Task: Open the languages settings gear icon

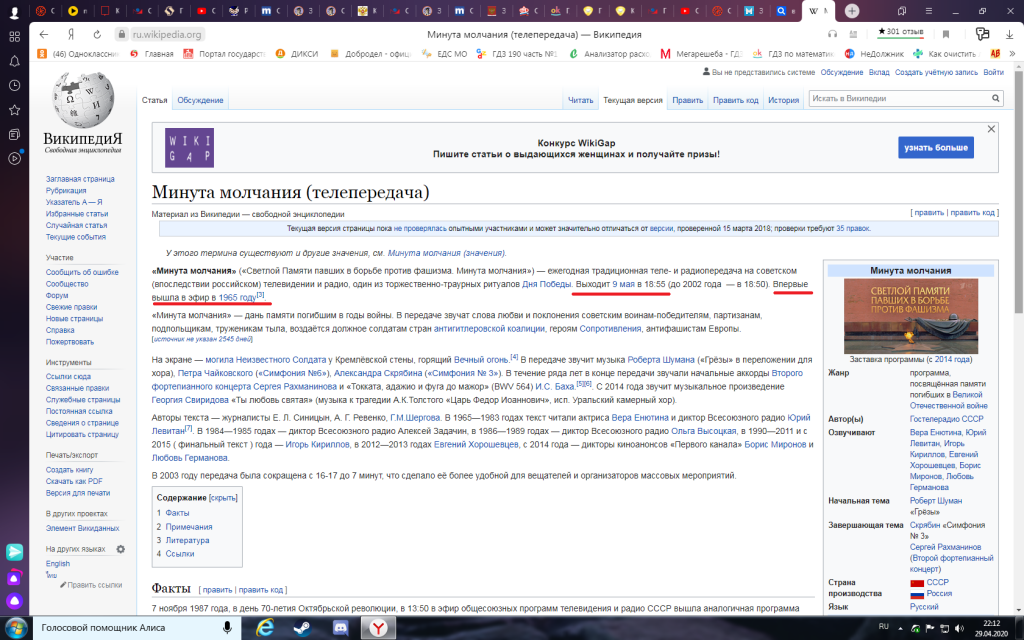Action: (121, 549)
